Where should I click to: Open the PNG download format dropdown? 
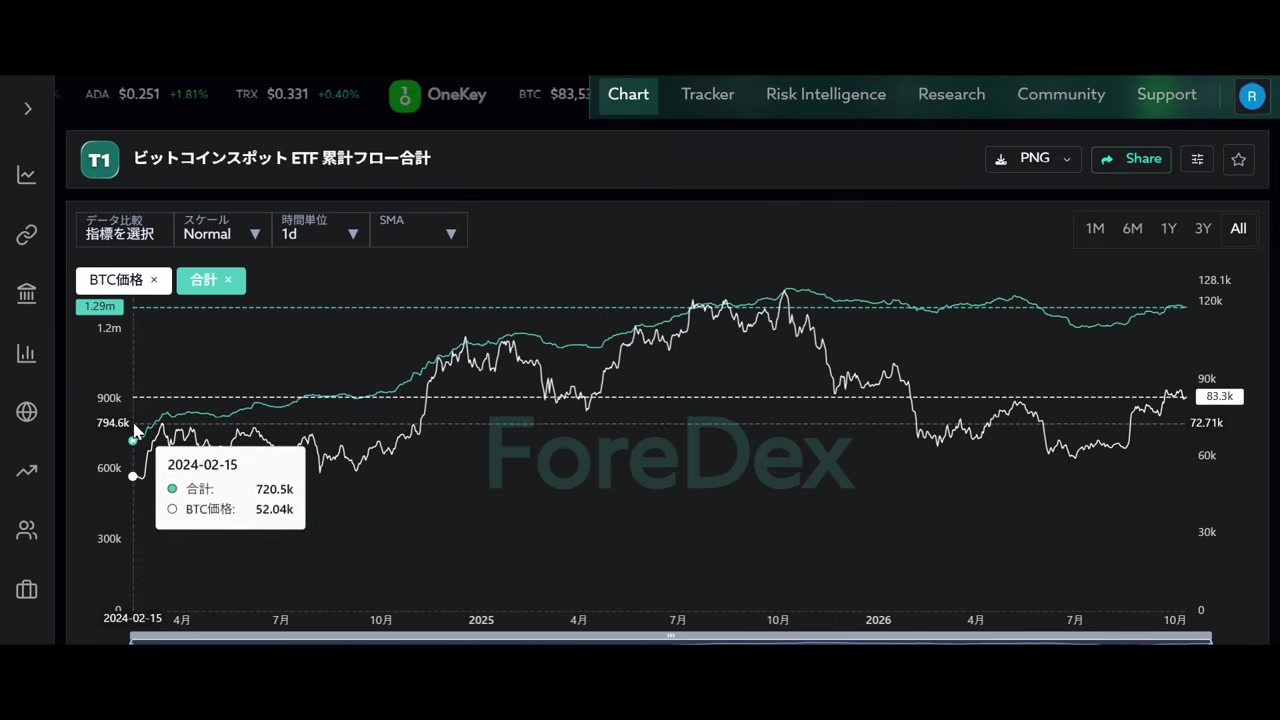pos(1034,159)
